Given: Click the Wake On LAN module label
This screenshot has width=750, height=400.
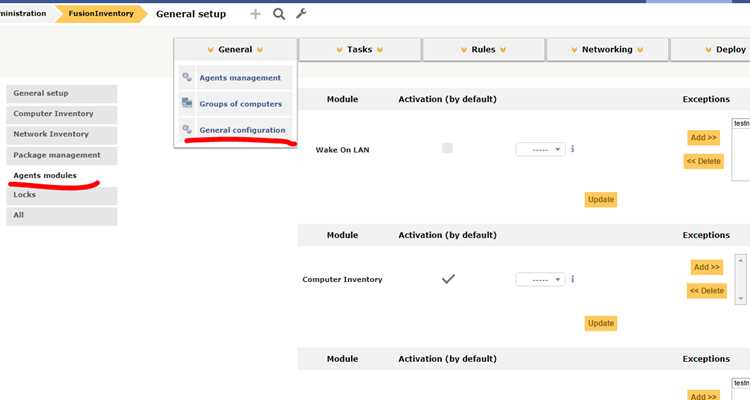Looking at the screenshot, I should point(342,150).
